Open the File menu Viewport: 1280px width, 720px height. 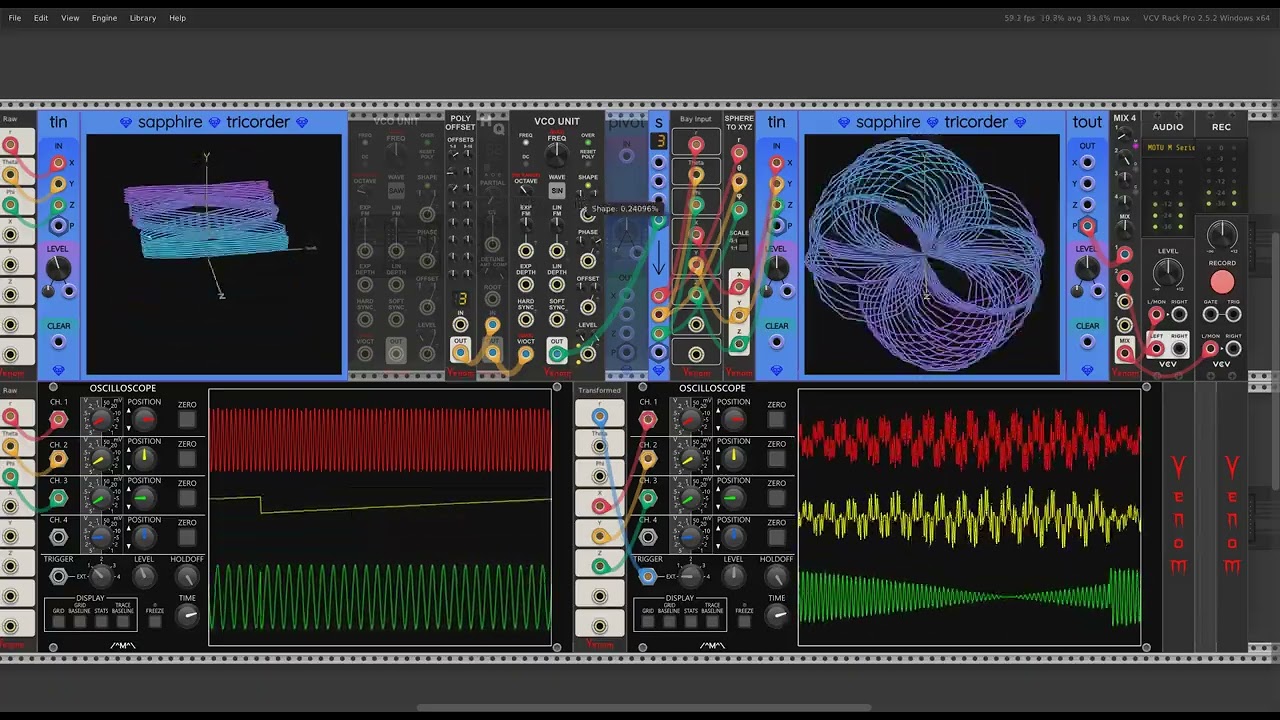click(15, 18)
